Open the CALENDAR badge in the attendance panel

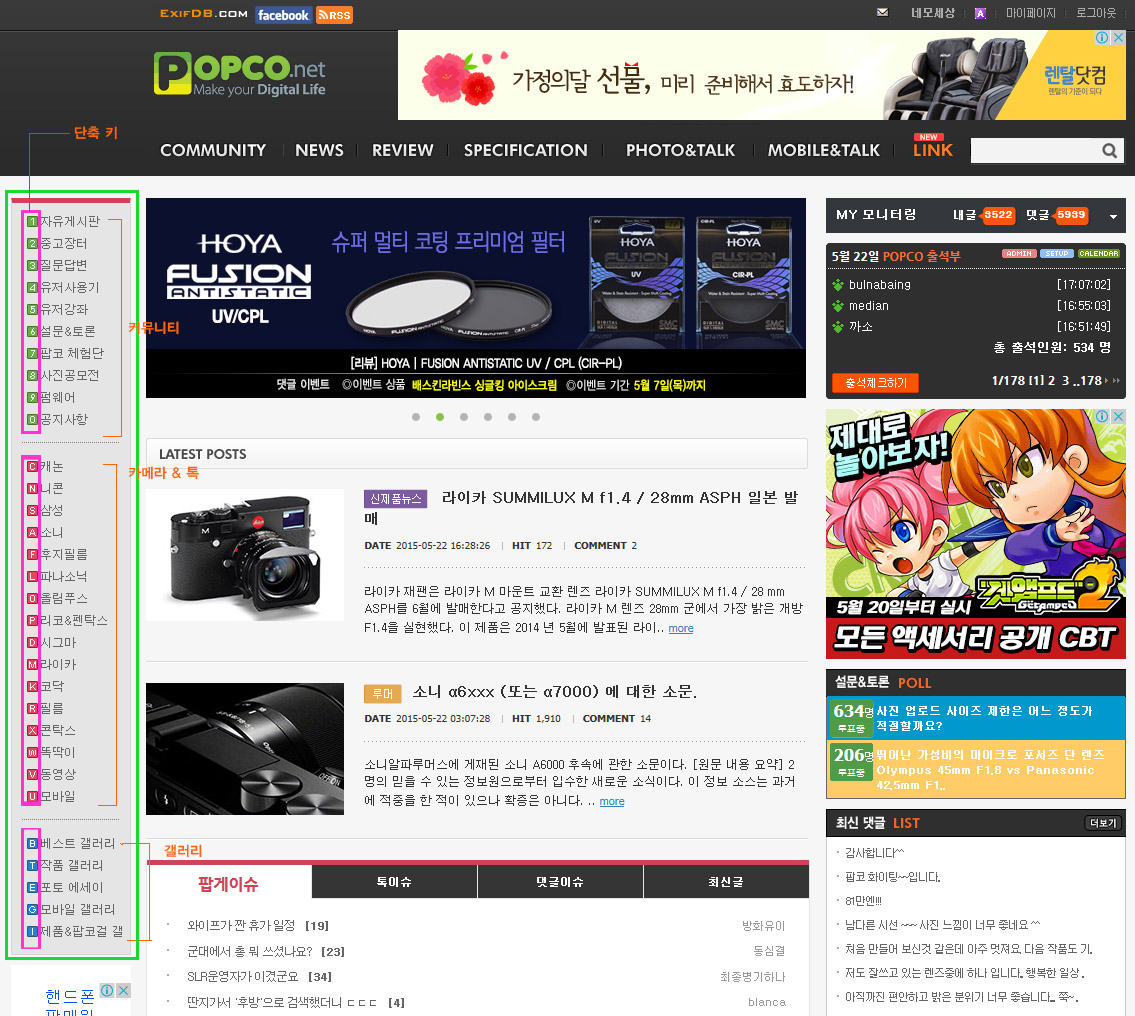1099,254
